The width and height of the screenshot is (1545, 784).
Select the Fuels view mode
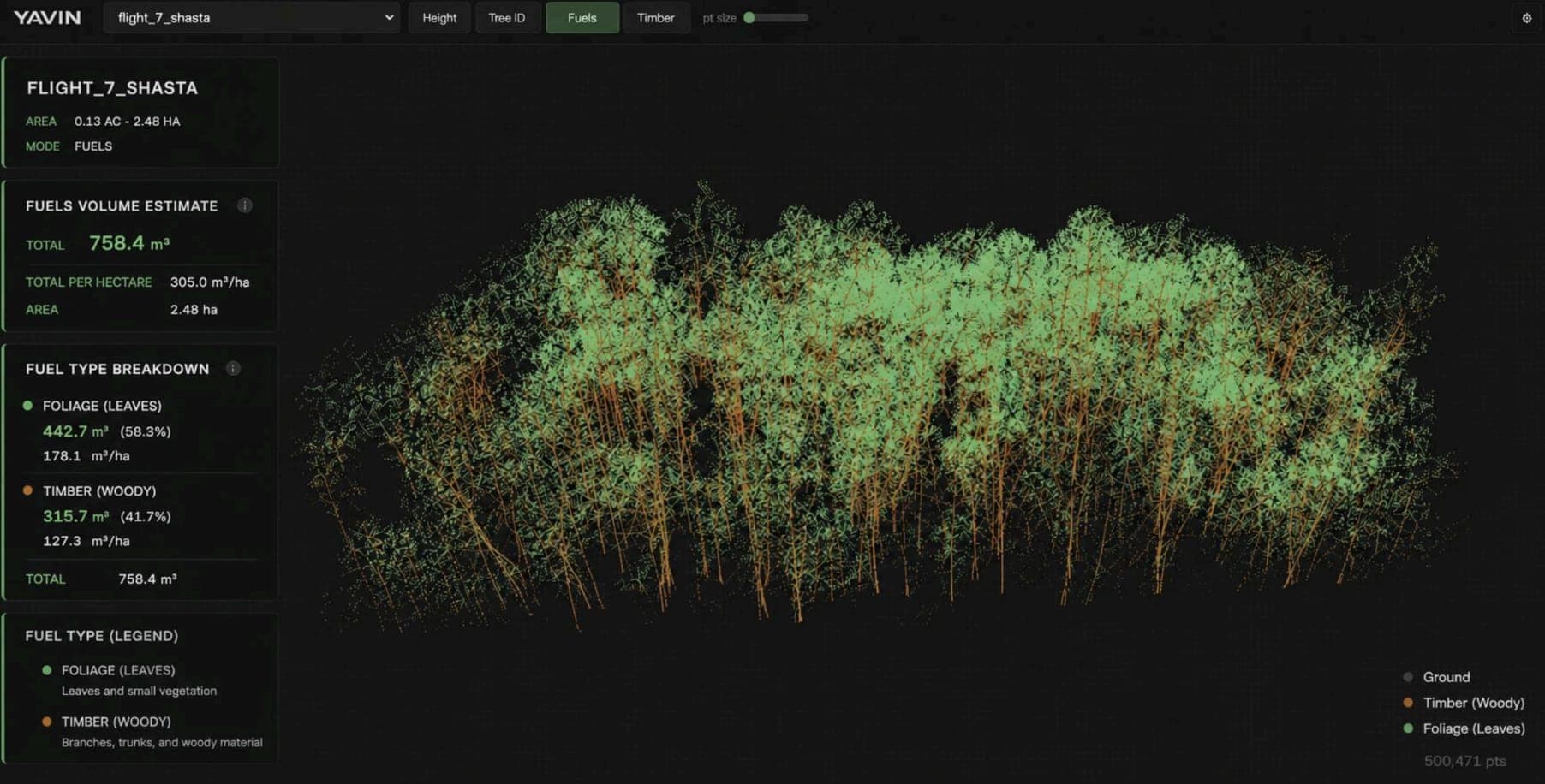[582, 18]
